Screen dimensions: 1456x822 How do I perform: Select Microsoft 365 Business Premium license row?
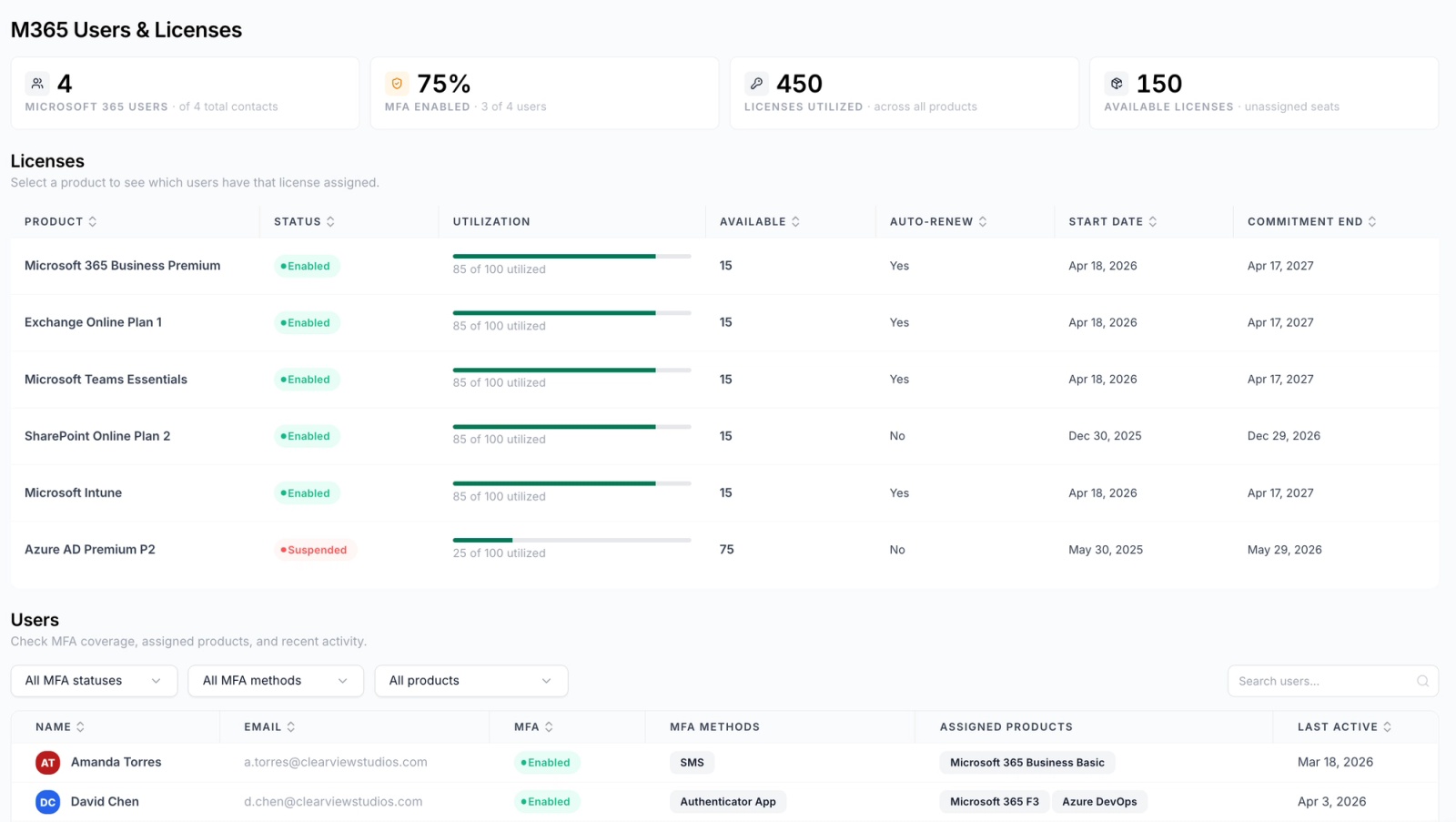(724, 266)
